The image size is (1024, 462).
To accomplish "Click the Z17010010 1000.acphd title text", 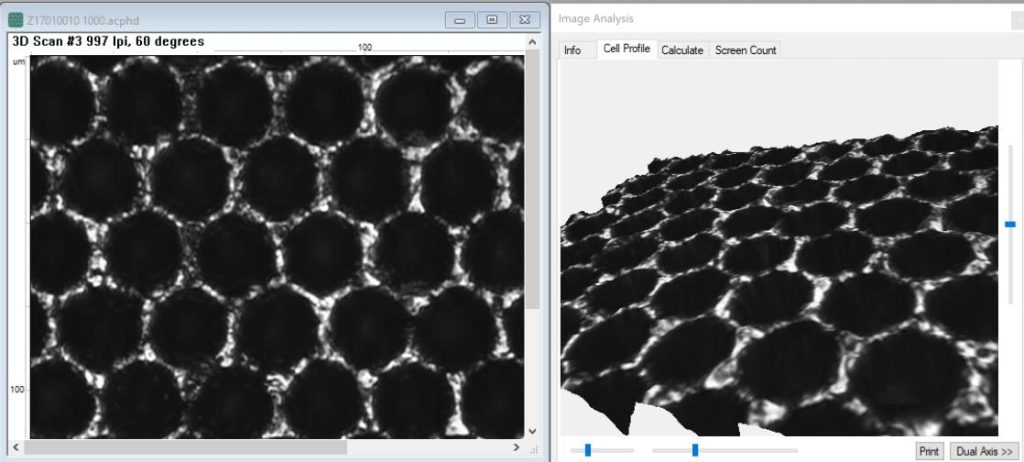I will pyautogui.click(x=83, y=21).
